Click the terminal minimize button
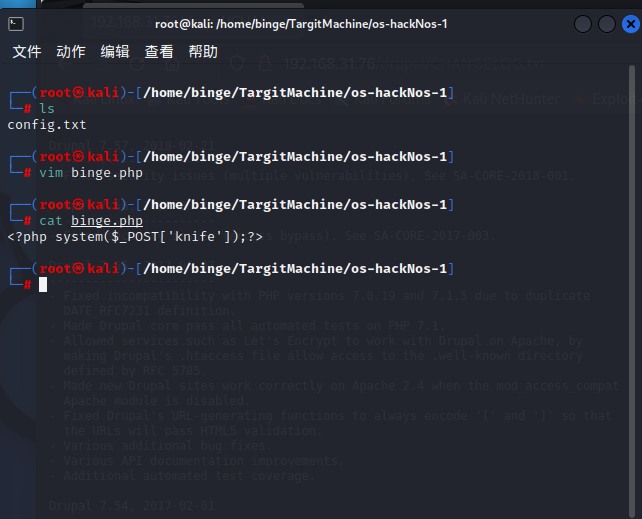The image size is (642, 519). click(583, 24)
